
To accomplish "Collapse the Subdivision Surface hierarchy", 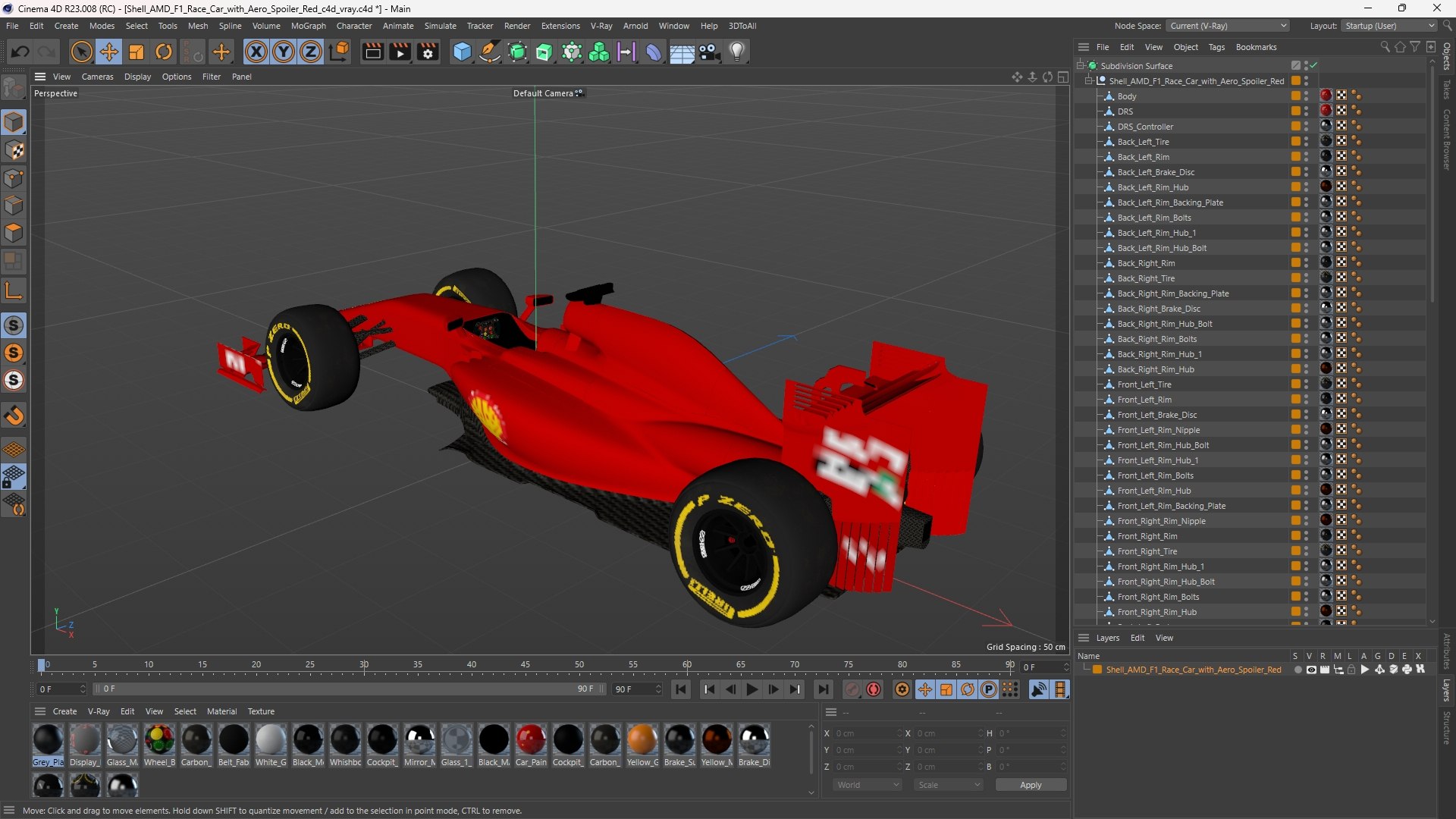I will pos(1080,66).
